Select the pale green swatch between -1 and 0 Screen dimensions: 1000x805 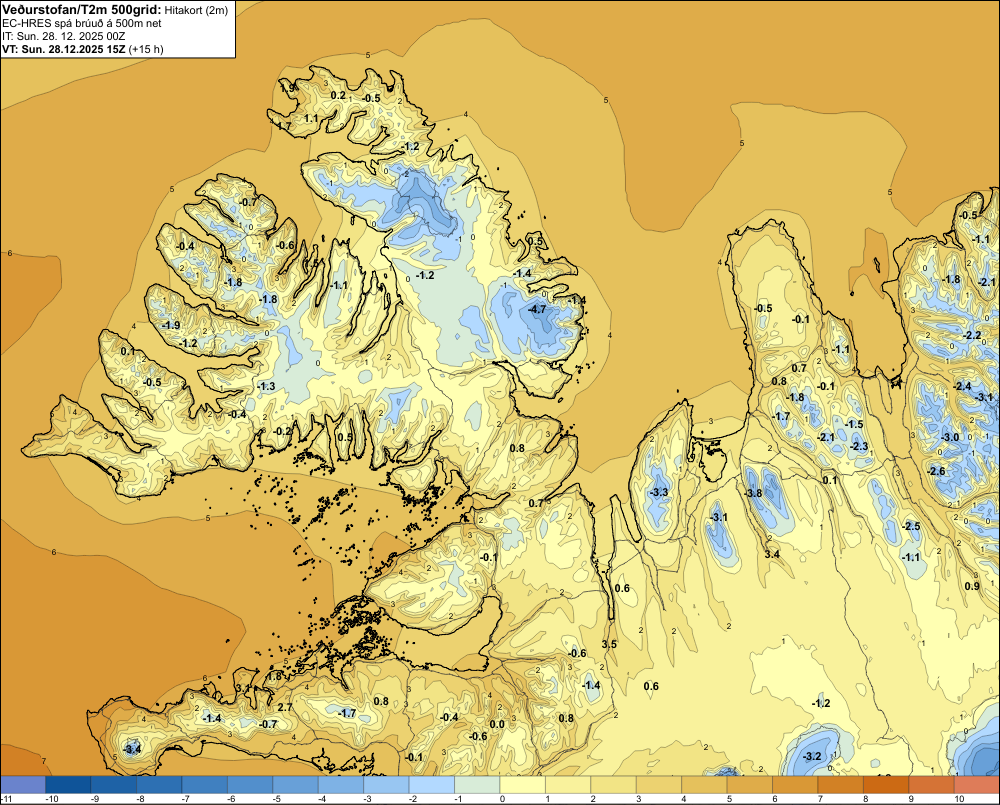(x=478, y=784)
